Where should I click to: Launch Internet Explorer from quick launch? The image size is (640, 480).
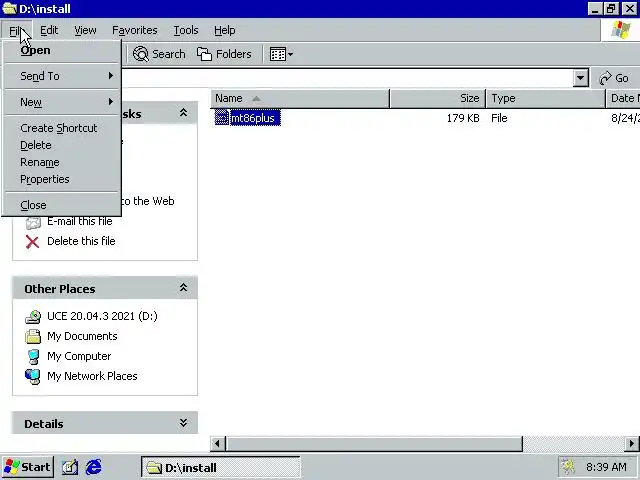coord(93,467)
